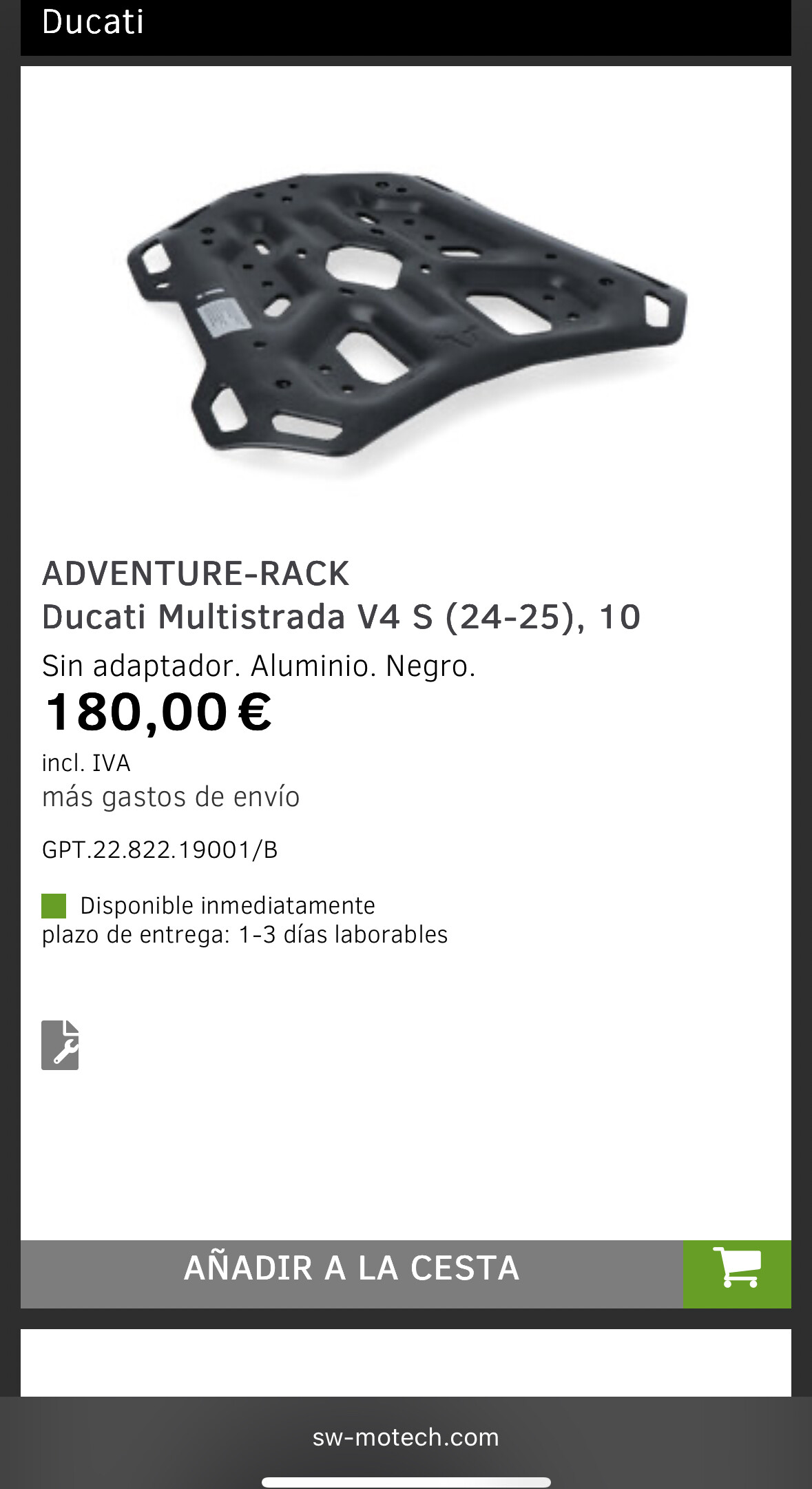Tap the Ducati category header bar
This screenshot has height=1489, width=812.
pyautogui.click(x=406, y=26)
